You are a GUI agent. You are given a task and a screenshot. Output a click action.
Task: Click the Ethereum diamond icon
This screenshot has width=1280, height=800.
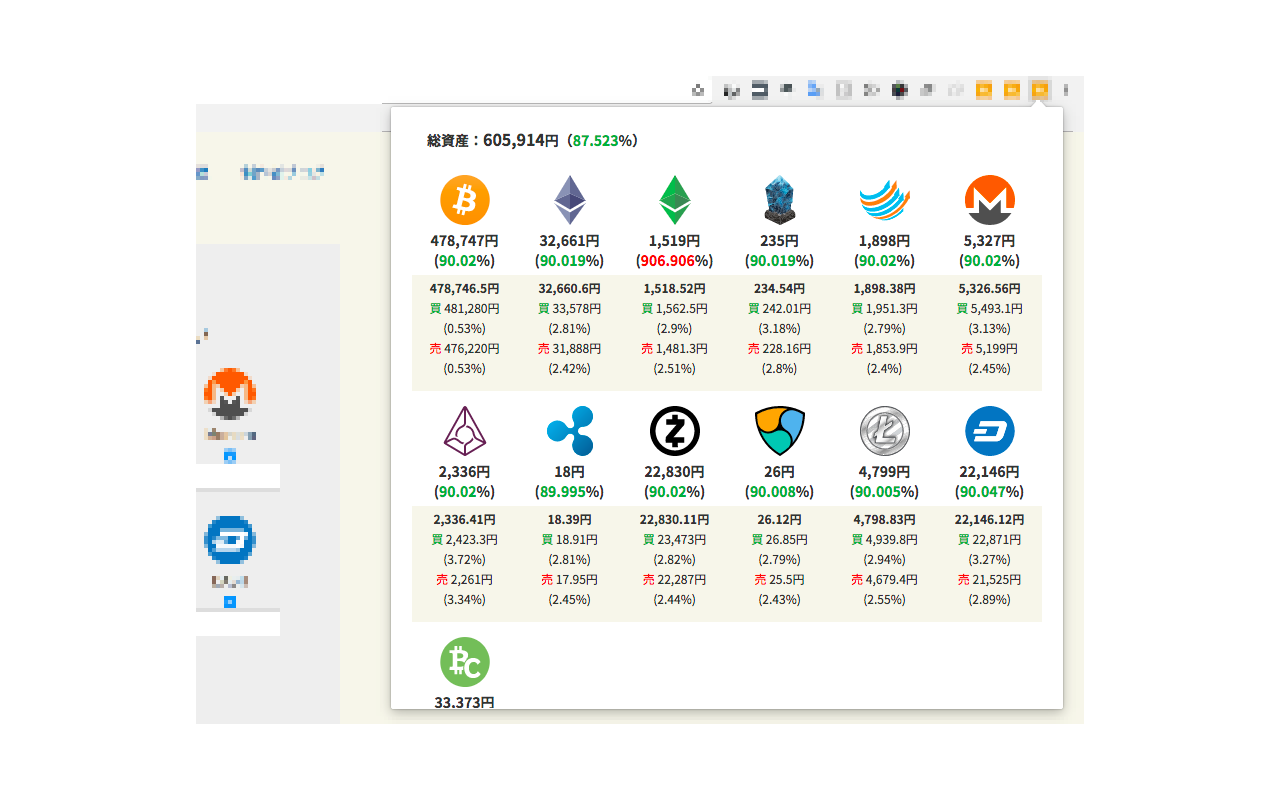pos(570,200)
